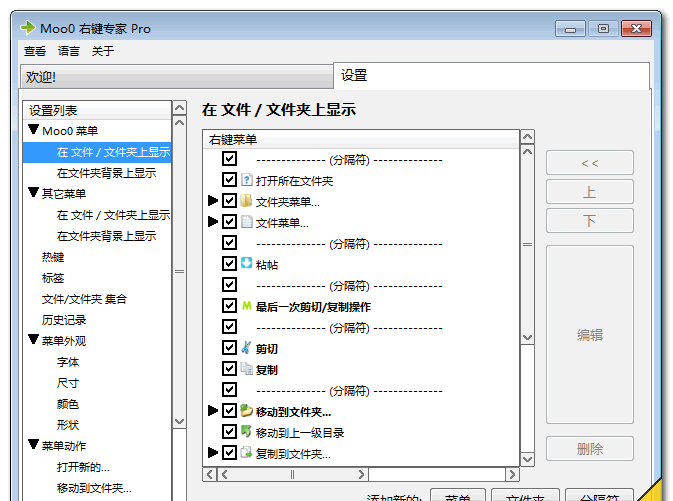This screenshot has width=673, height=501.
Task: Click the folder icon beside 移动到文件夹...
Action: click(246, 410)
